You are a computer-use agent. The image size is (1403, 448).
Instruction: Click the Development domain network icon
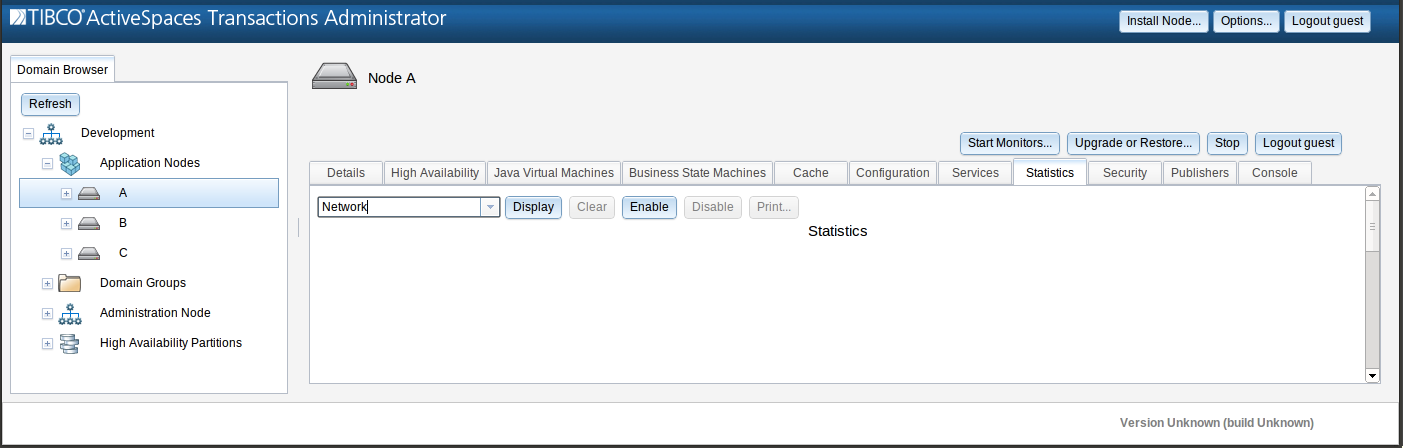coord(51,133)
